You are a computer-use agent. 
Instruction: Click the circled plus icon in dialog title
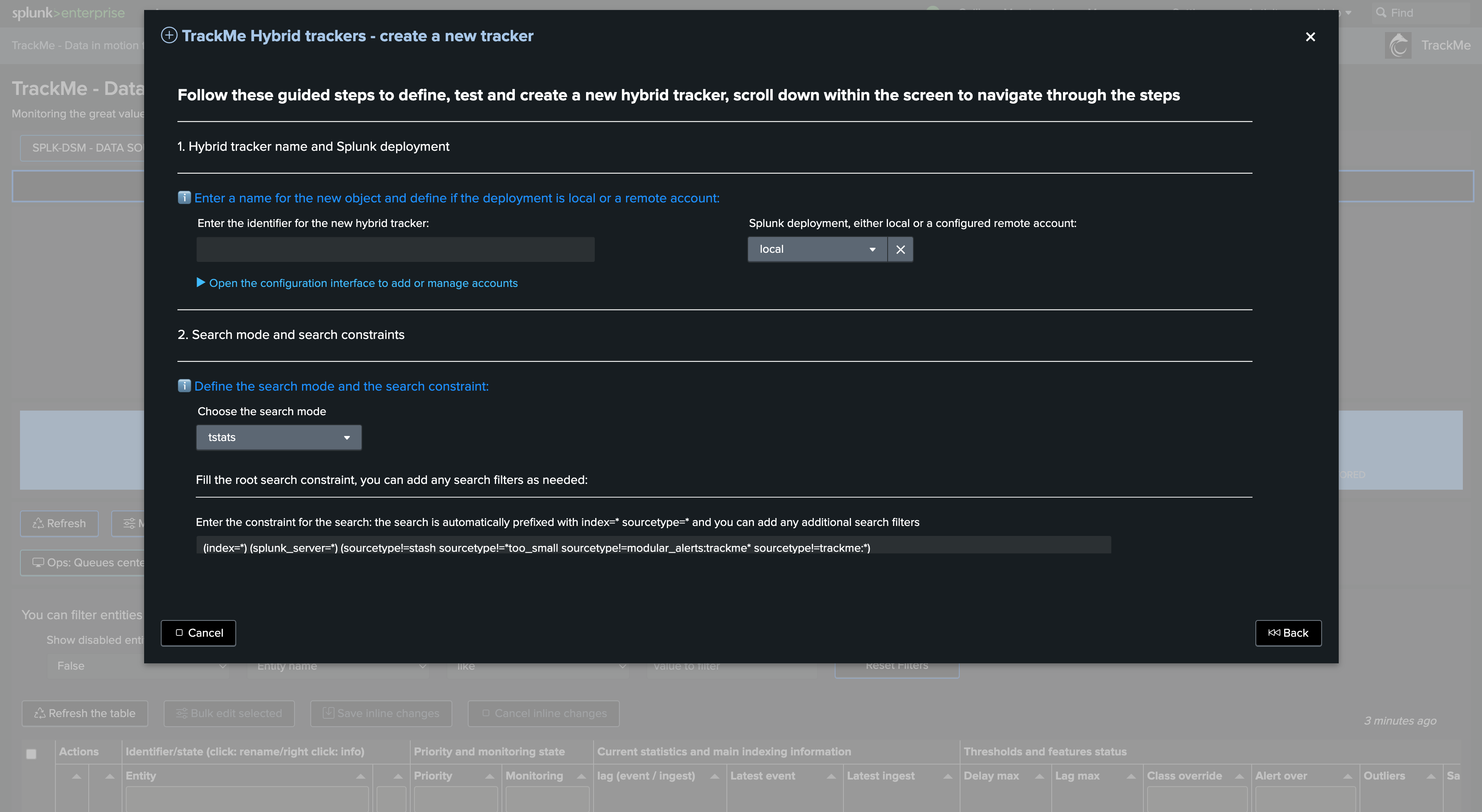coord(169,36)
